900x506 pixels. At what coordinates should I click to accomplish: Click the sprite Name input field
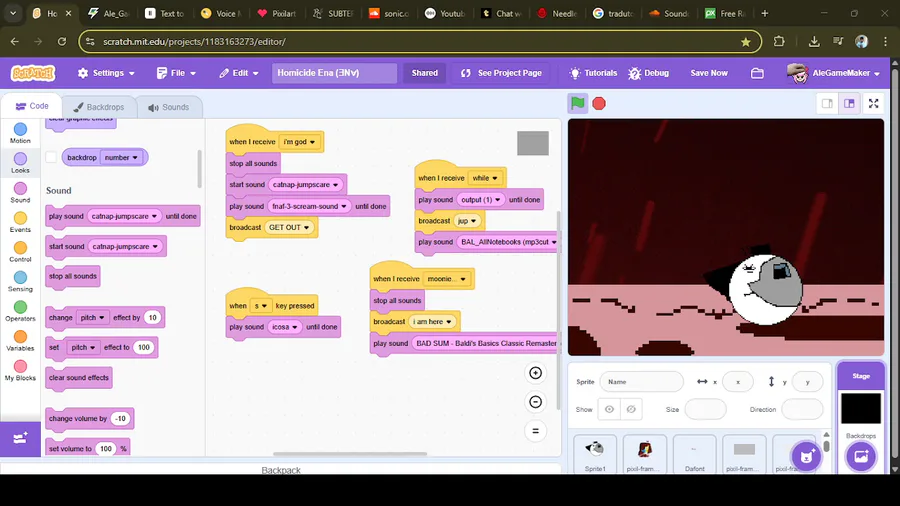tap(641, 382)
